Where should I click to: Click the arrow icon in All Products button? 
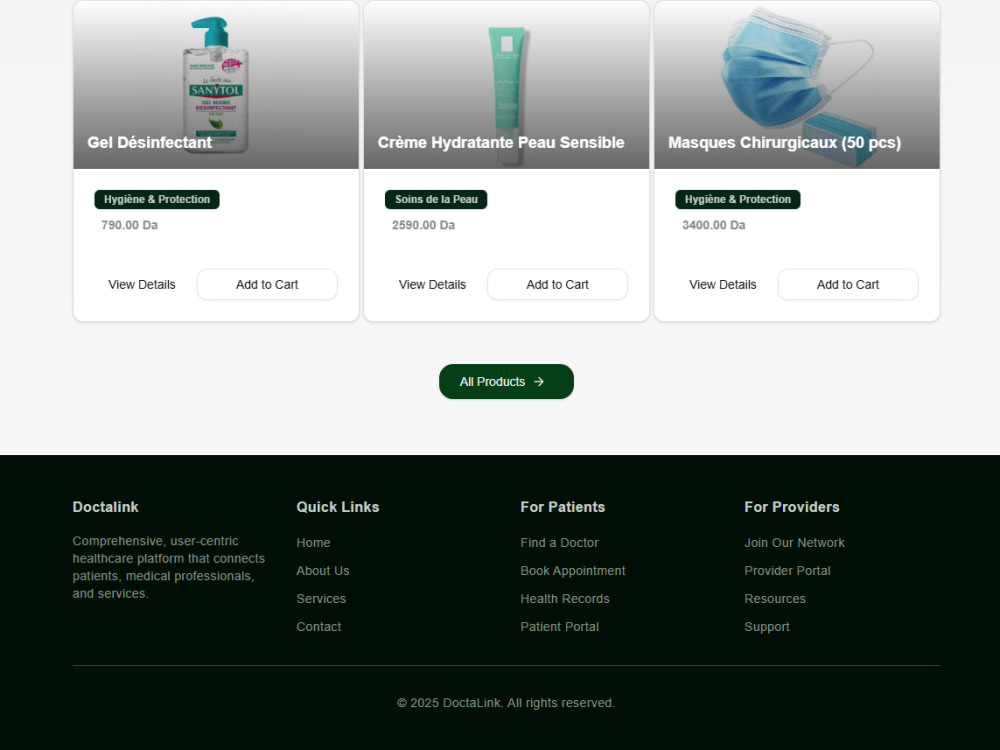coord(539,381)
